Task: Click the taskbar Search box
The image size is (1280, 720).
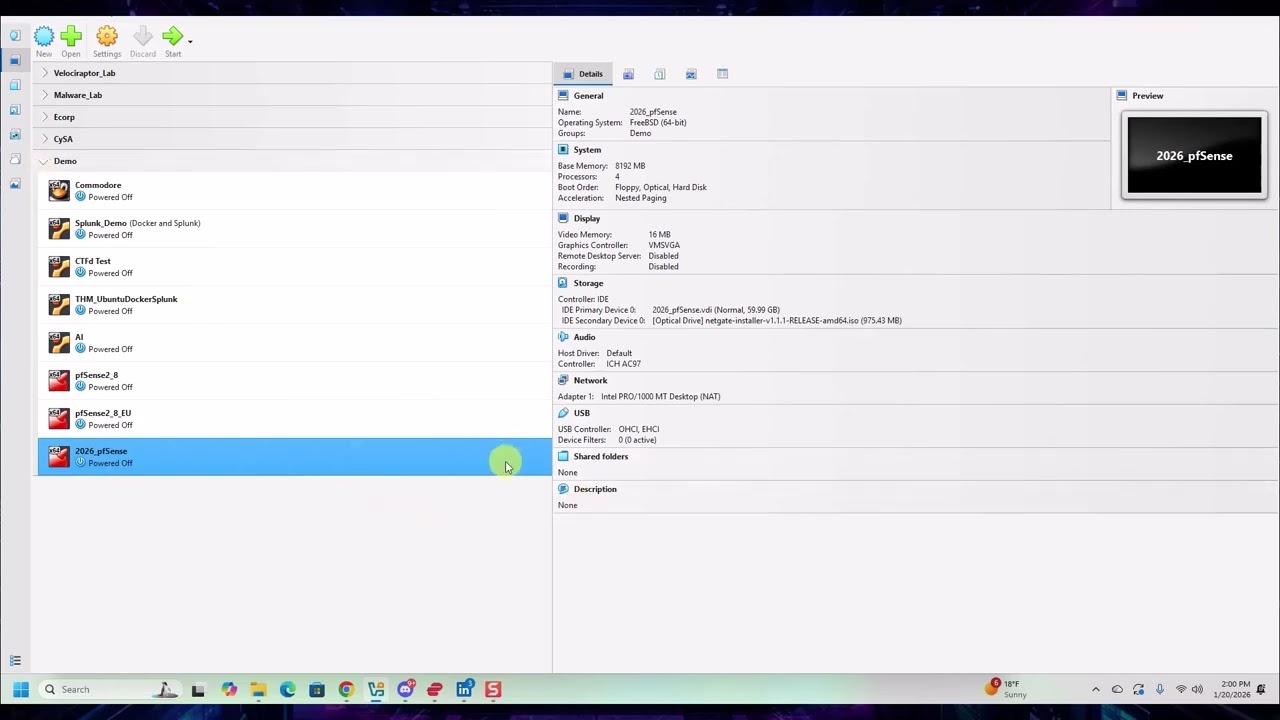Action: (x=110, y=689)
